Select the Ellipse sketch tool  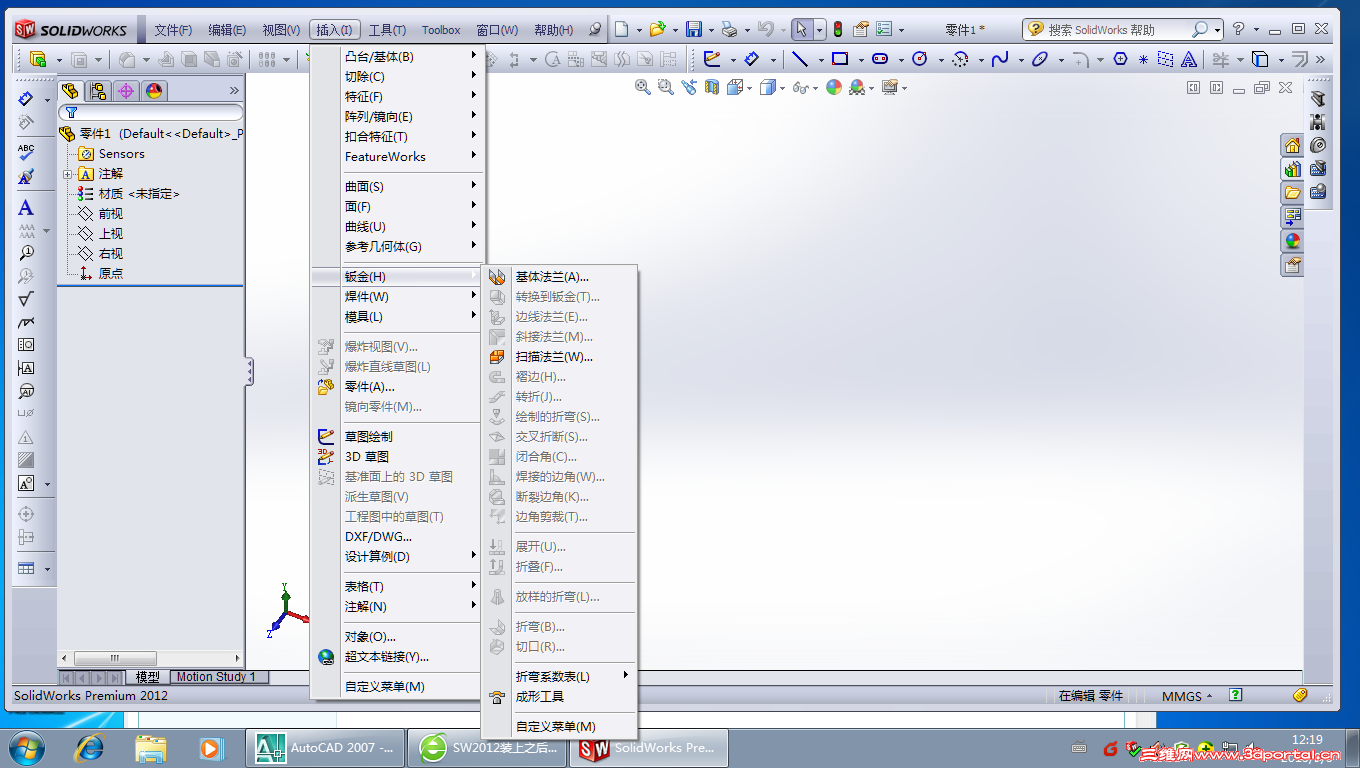1040,59
